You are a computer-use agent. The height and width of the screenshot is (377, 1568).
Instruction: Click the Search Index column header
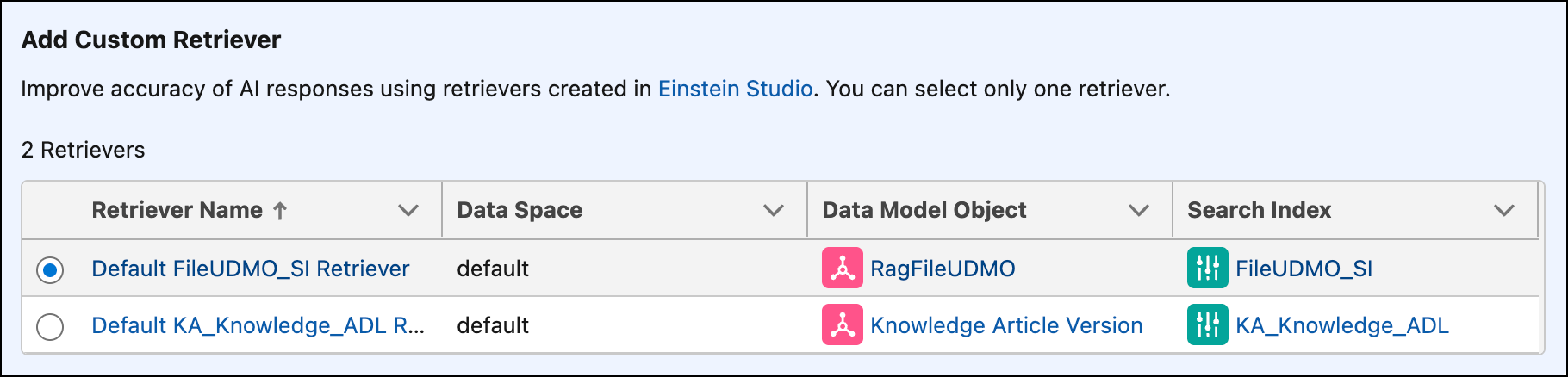[x=1259, y=211]
